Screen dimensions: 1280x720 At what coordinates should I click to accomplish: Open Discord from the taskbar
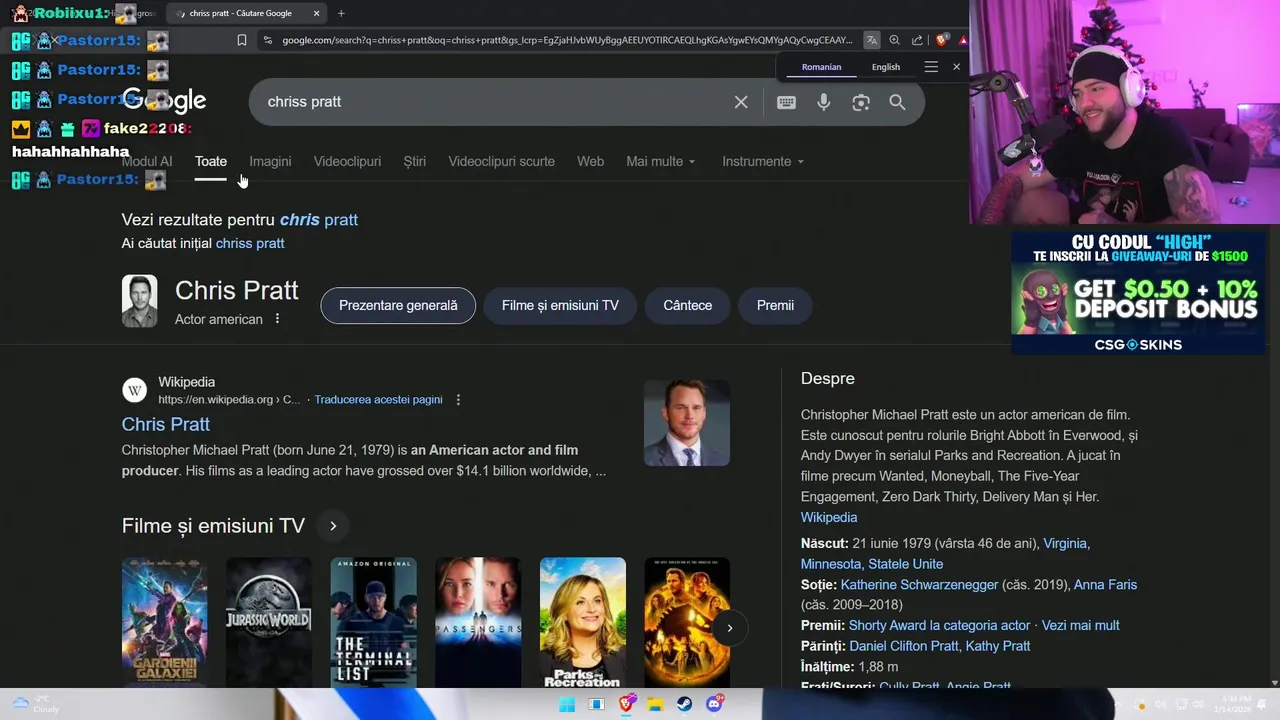715,704
